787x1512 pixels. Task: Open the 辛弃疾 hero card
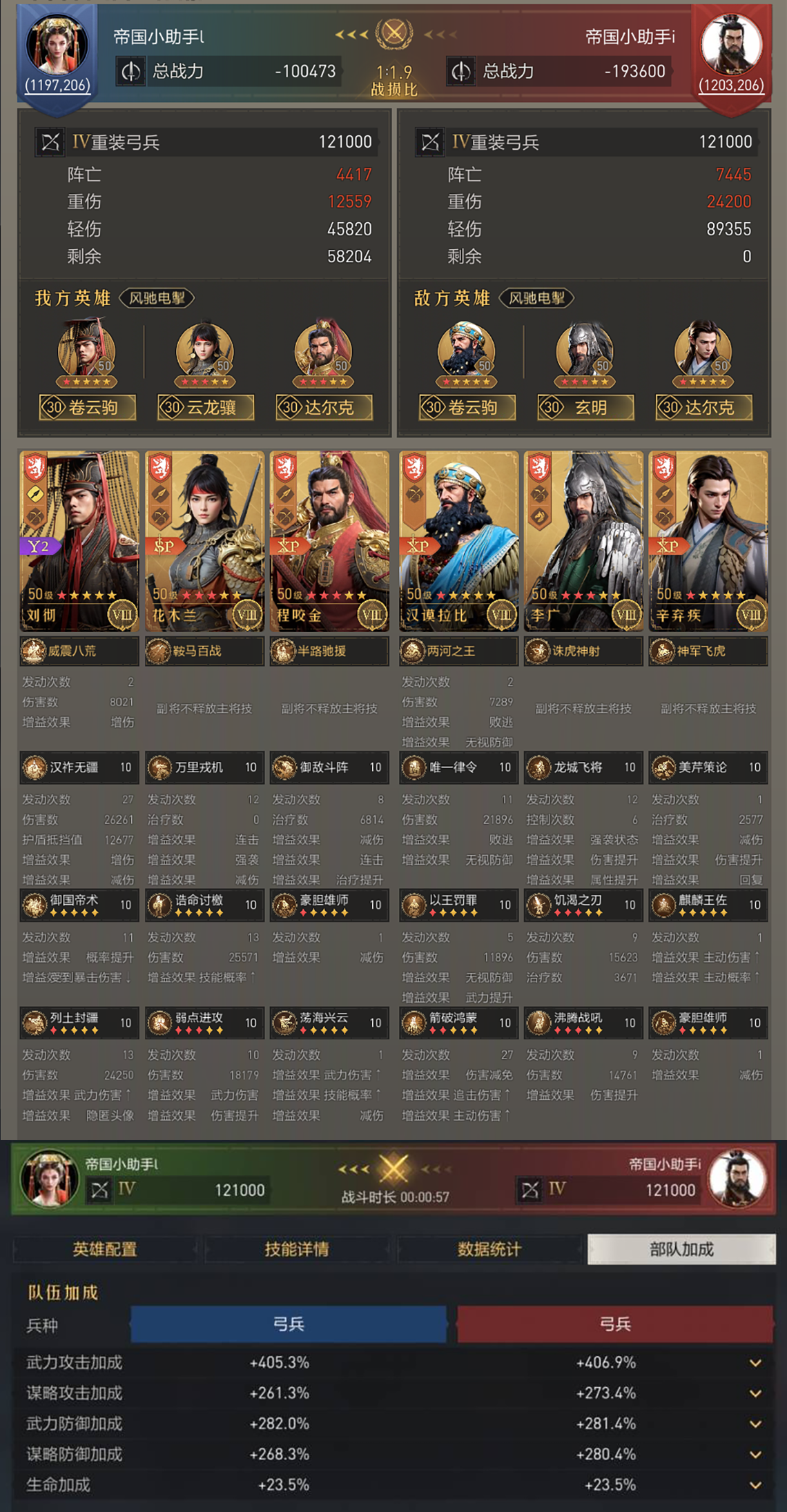(708, 542)
